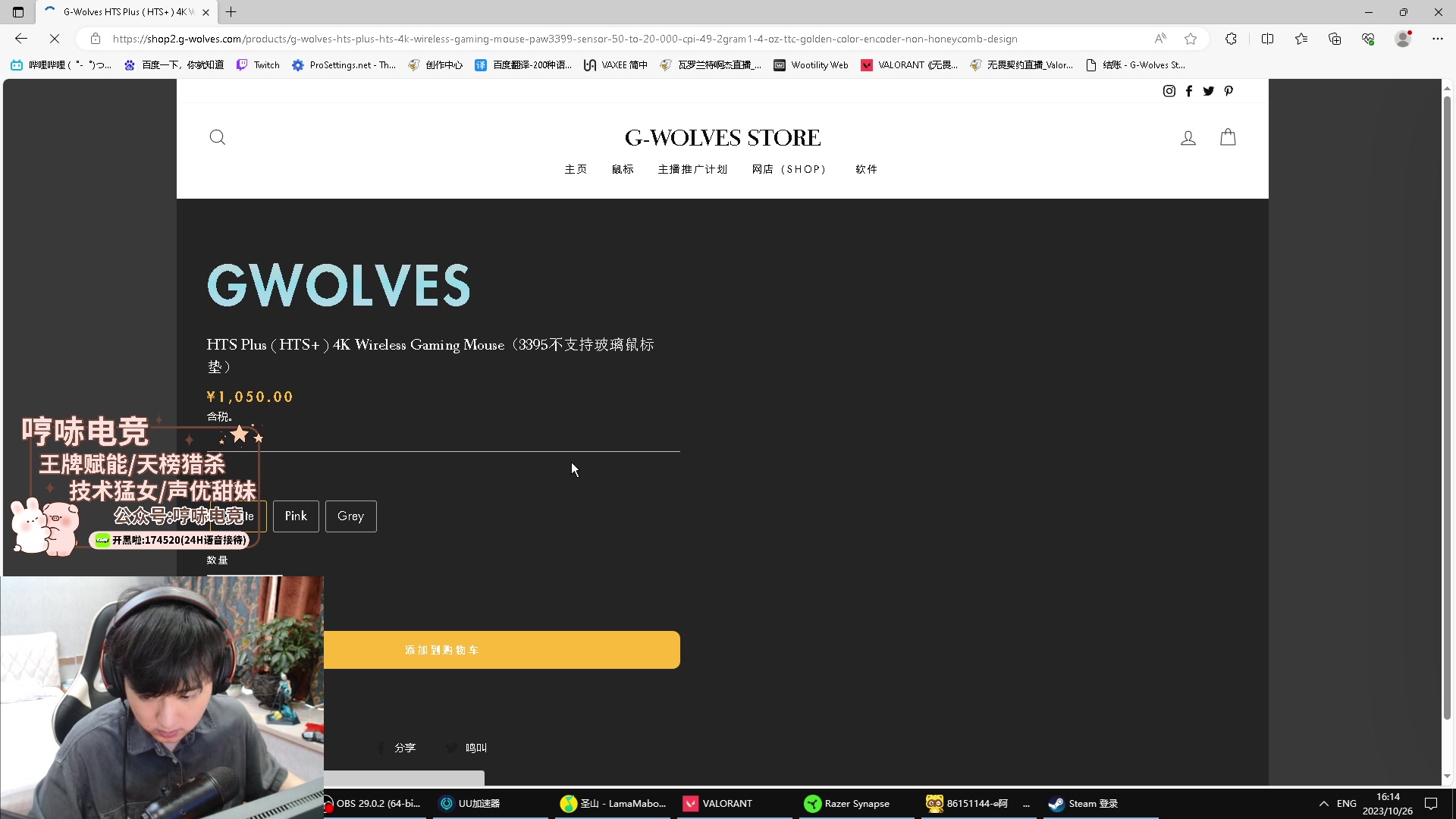Open the 网店 (SHOP) menu item
Screen dimensions: 1456x819
(789, 169)
